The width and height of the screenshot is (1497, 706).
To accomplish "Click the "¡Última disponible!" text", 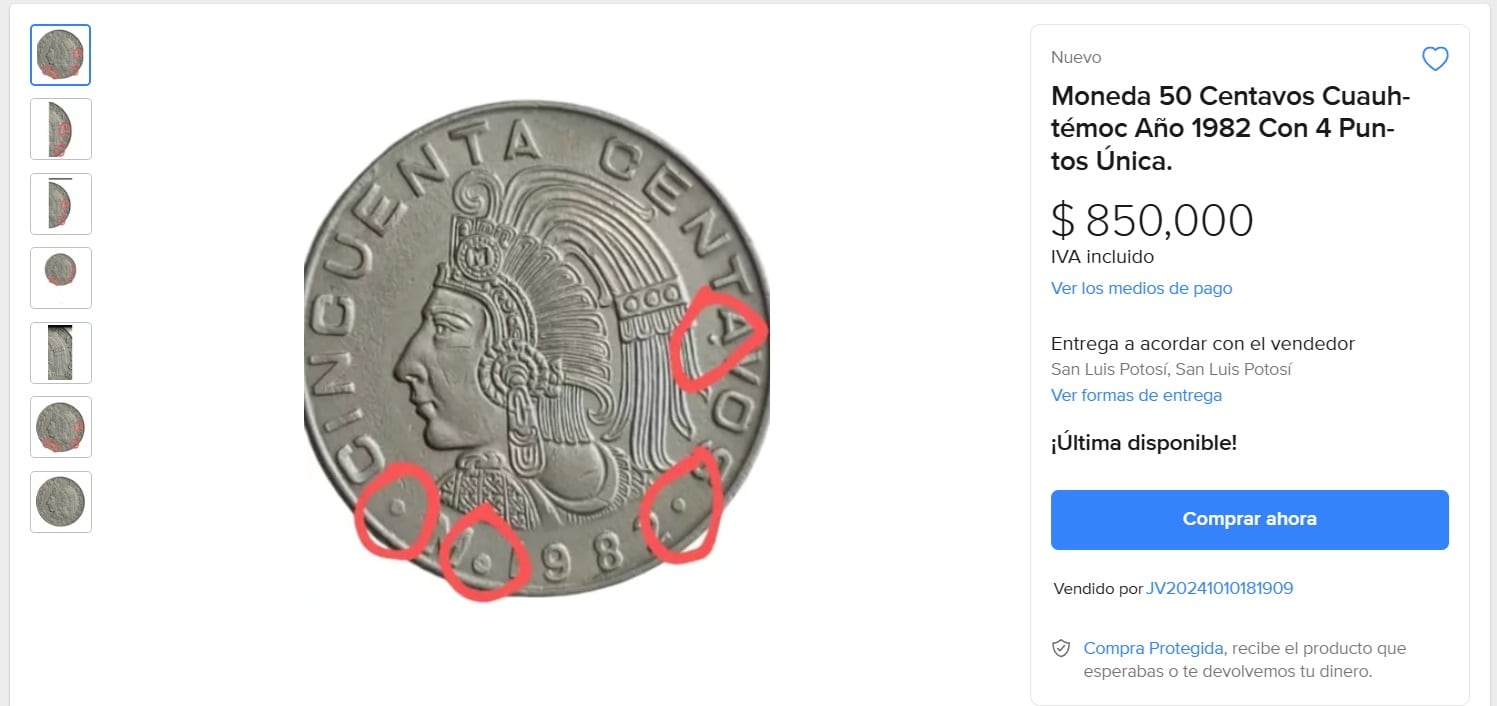I will click(x=1144, y=442).
